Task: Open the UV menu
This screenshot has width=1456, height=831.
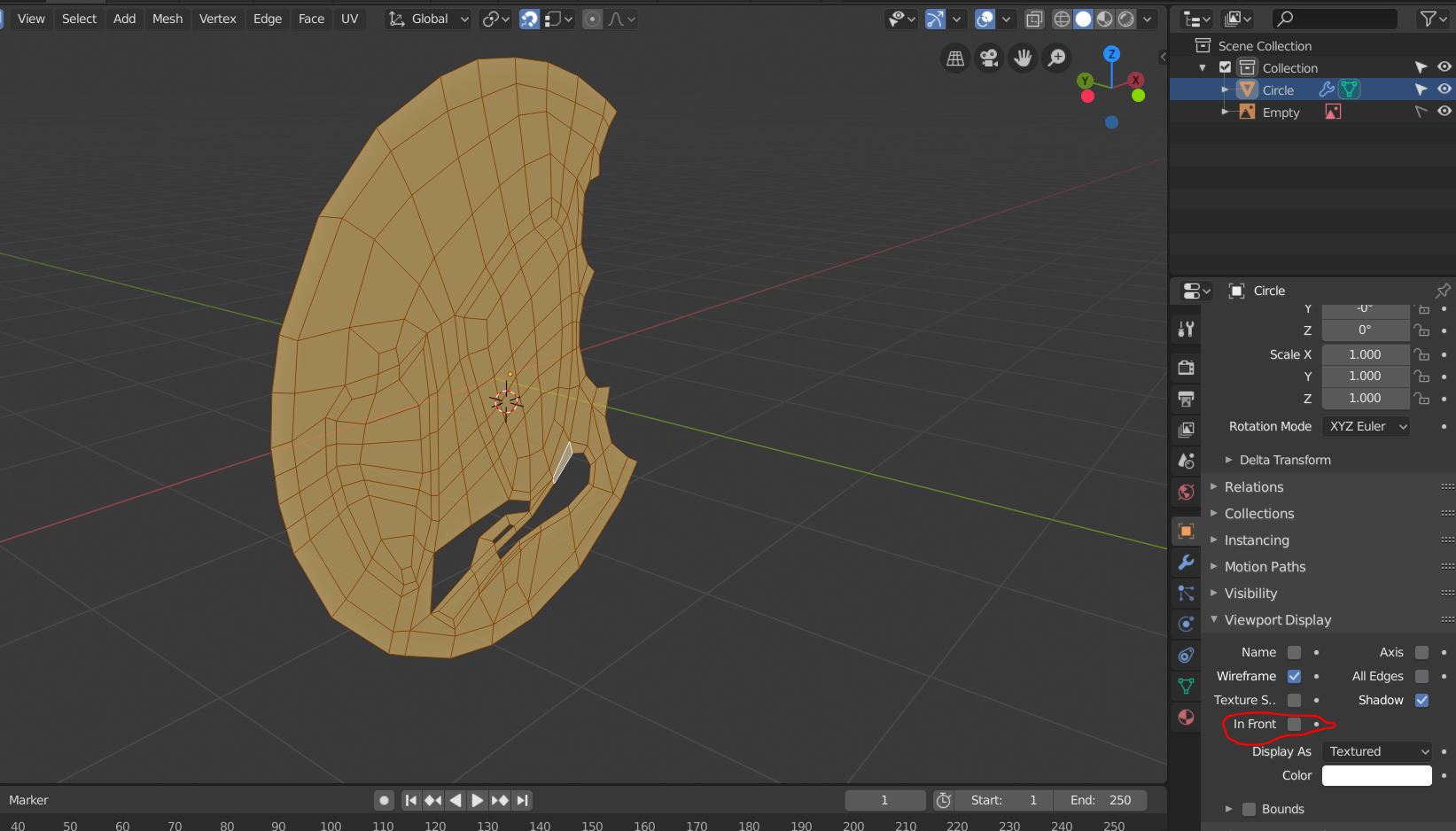Action: point(349,19)
